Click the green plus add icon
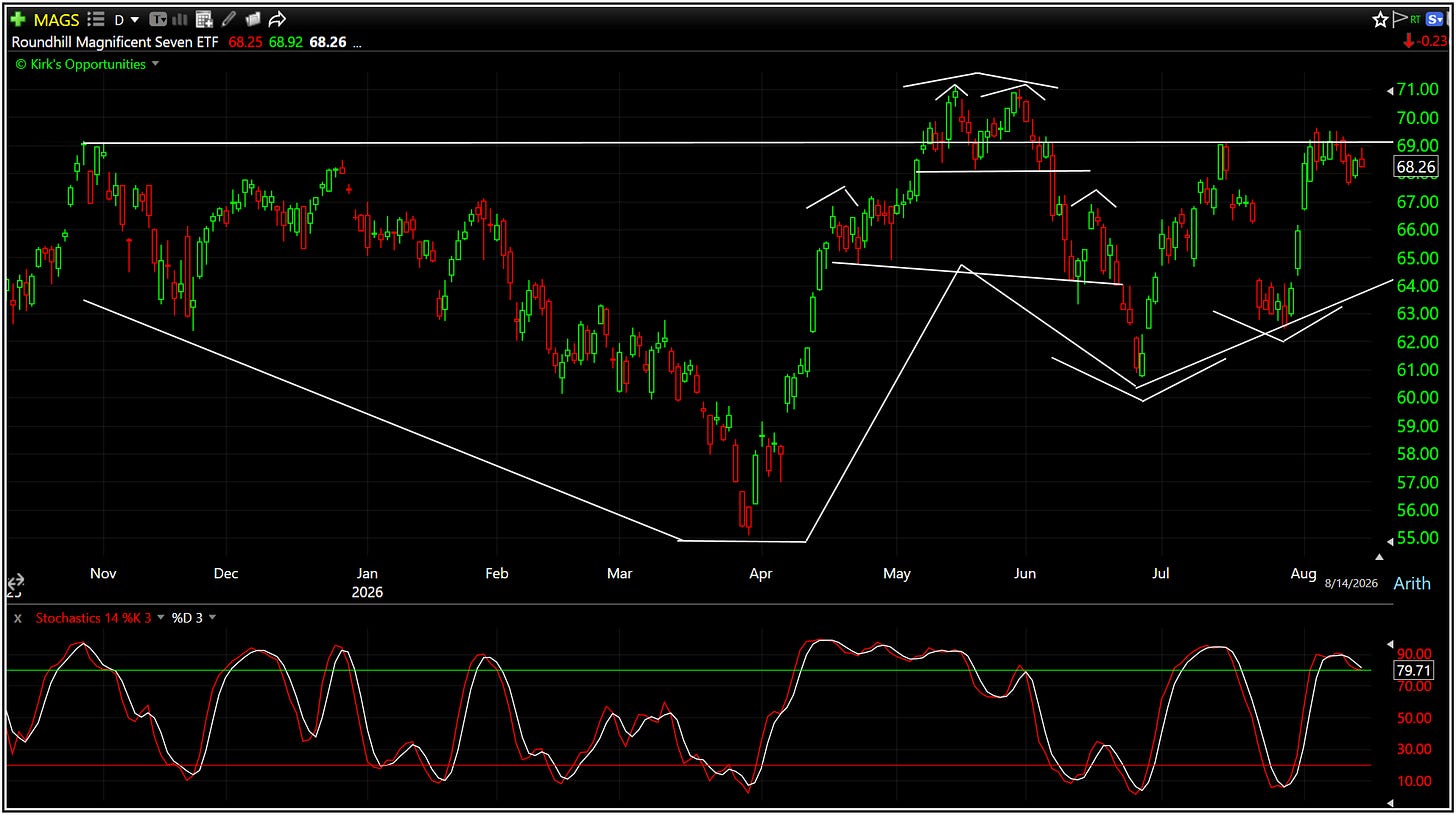 click(18, 19)
